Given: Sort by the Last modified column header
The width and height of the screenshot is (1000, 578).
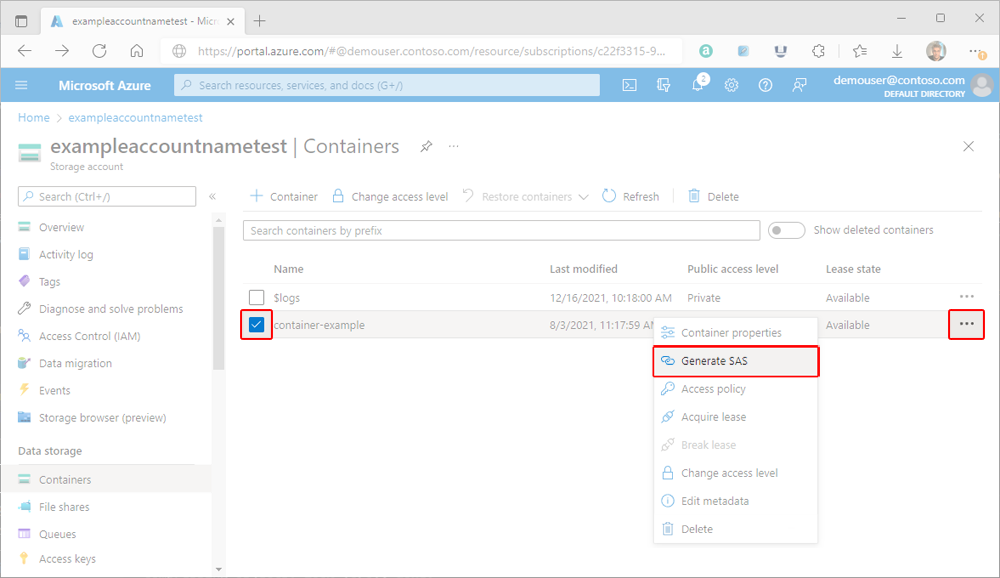Looking at the screenshot, I should (x=584, y=269).
